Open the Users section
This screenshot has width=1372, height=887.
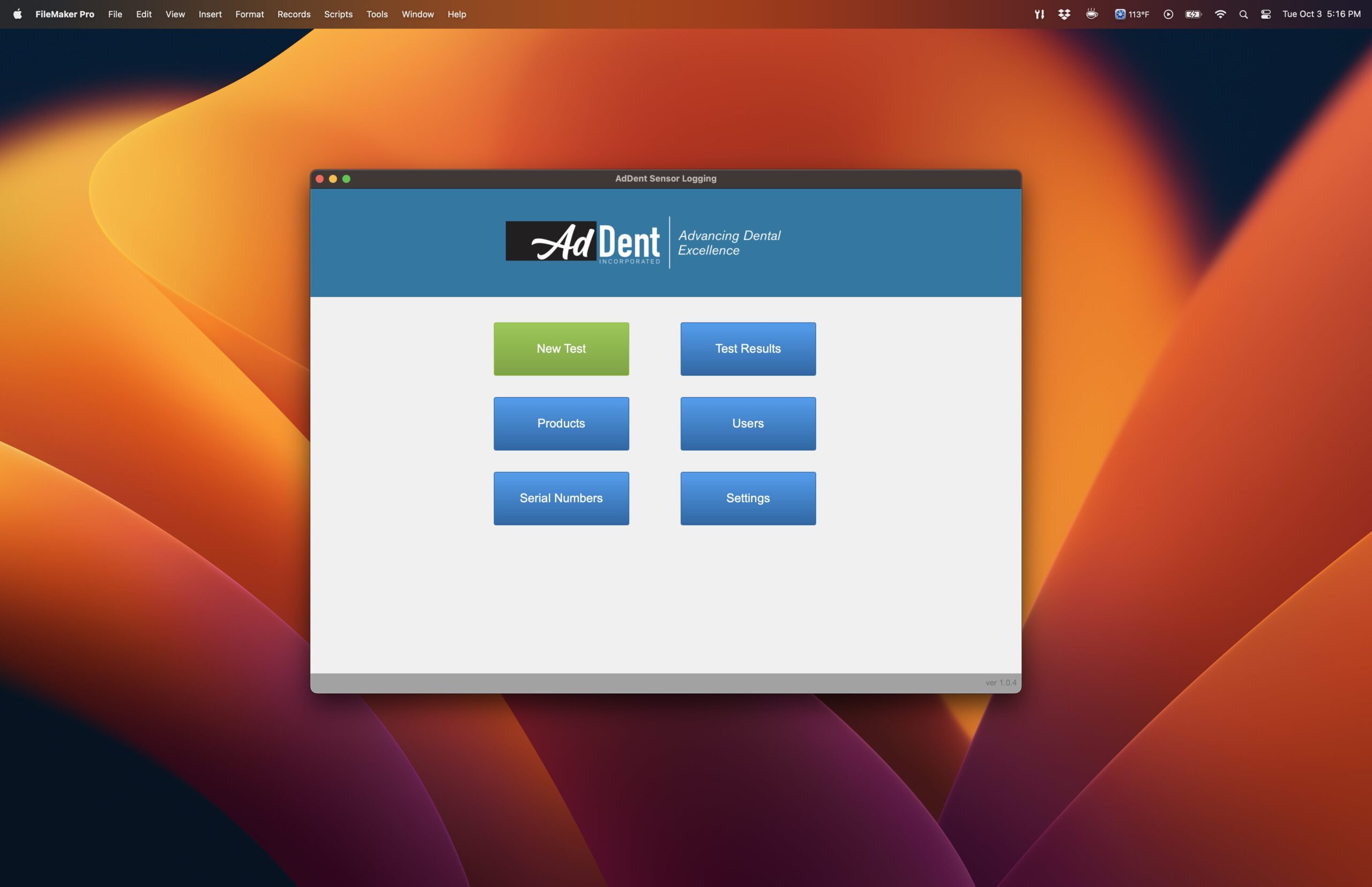point(748,423)
